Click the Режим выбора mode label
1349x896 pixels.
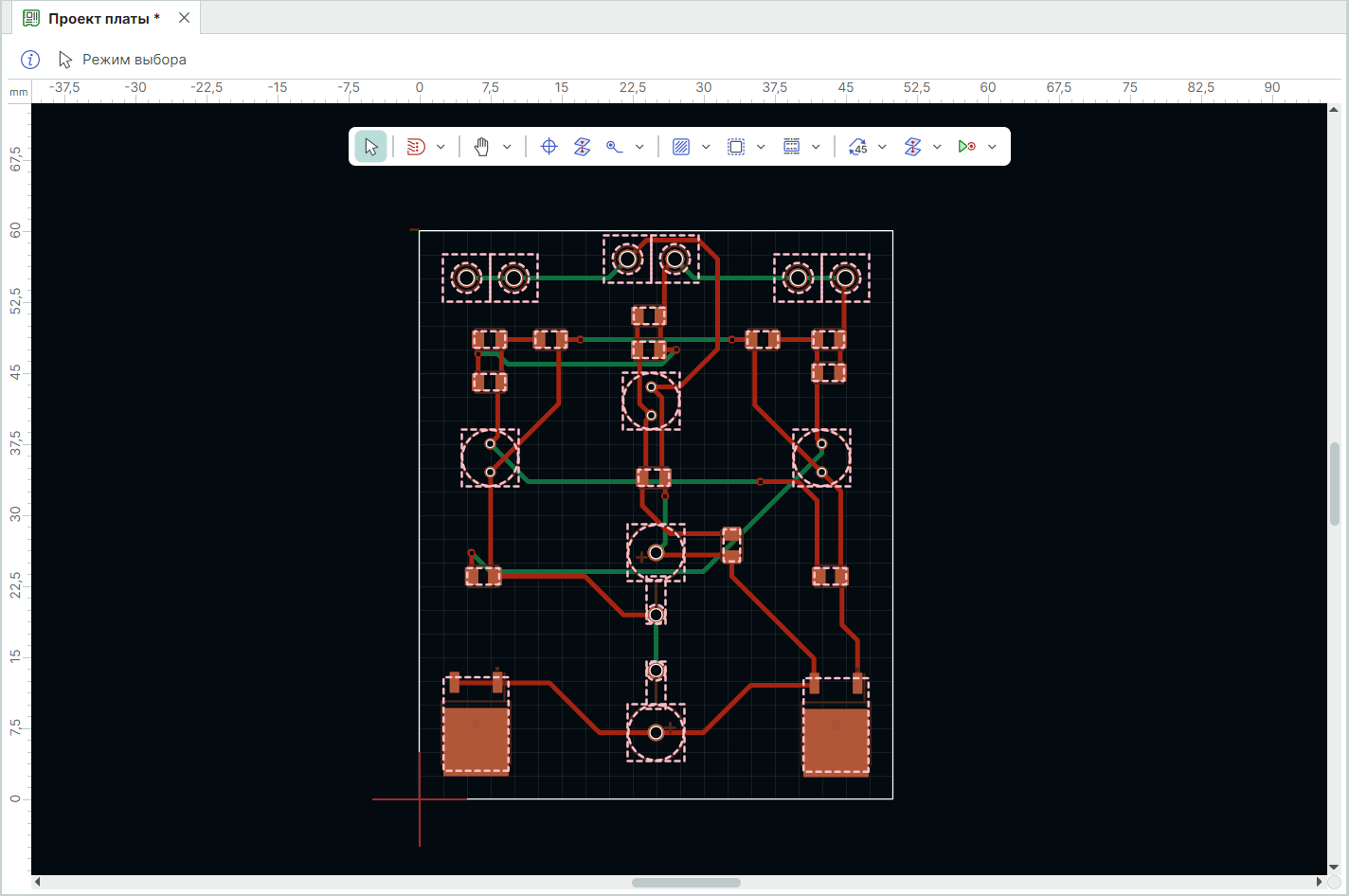134,60
